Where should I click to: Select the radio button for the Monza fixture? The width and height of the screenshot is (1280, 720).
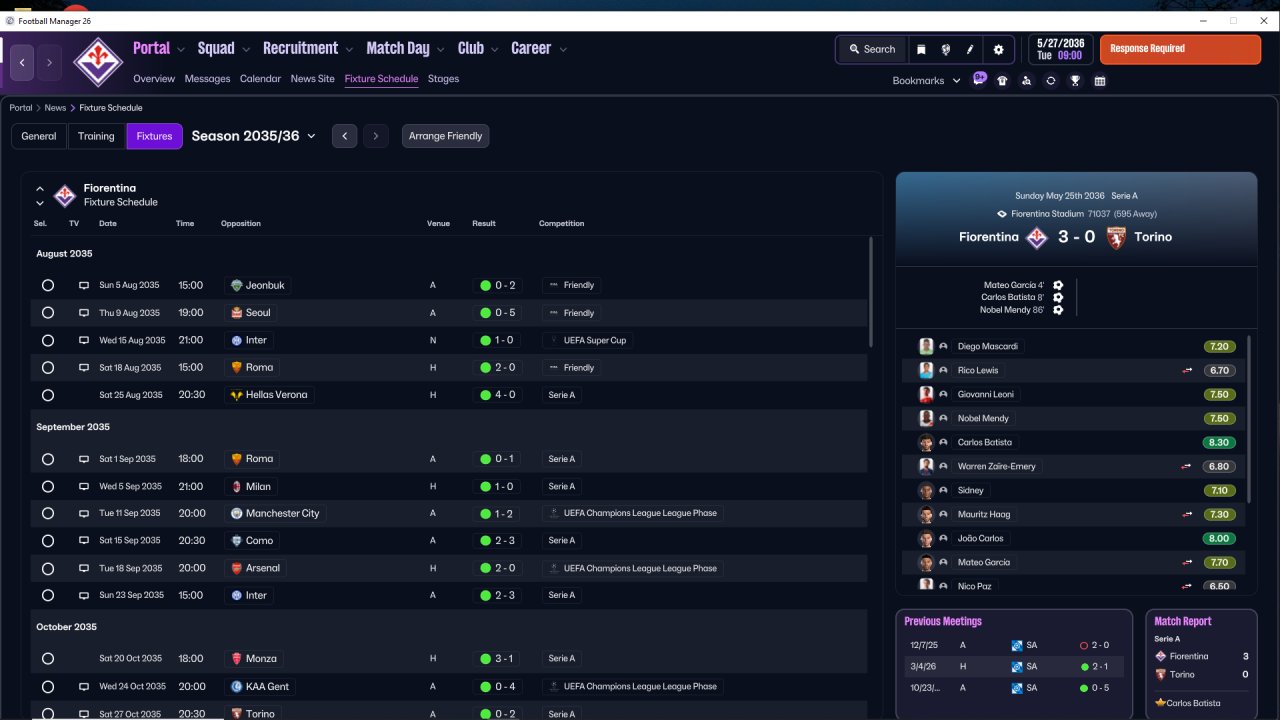click(x=47, y=659)
